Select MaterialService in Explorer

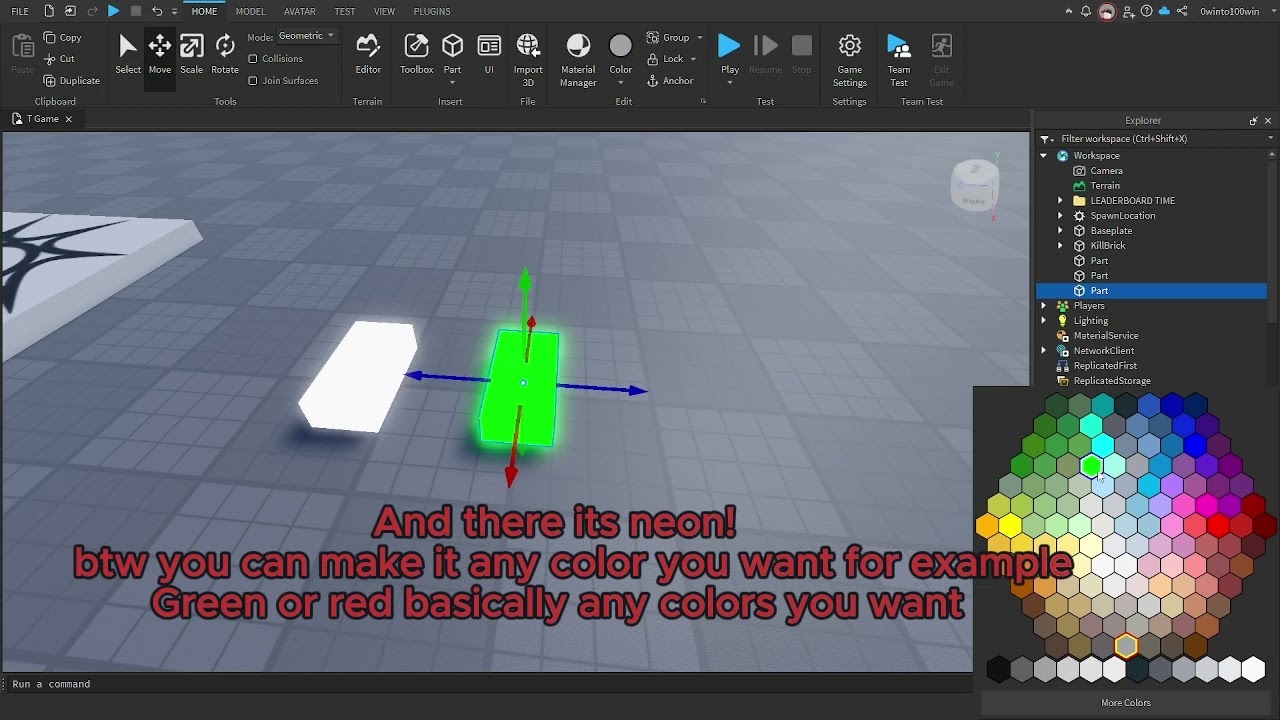[1105, 336]
